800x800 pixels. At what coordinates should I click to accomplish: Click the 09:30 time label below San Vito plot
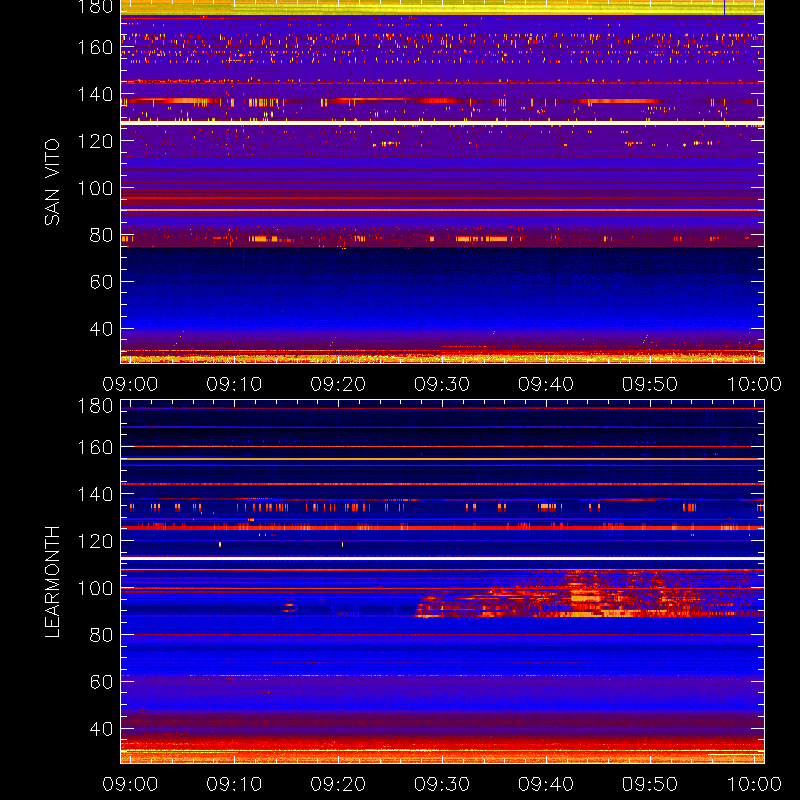pos(442,384)
